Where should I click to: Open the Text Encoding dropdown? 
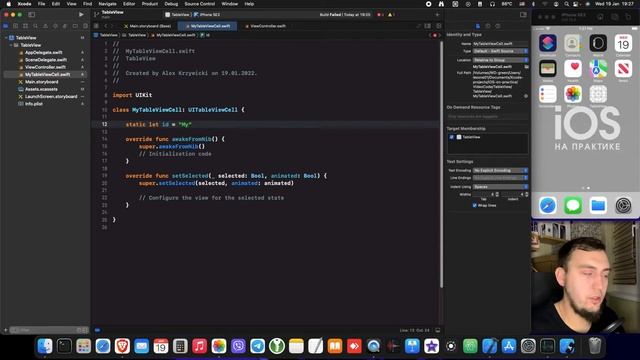click(500, 170)
